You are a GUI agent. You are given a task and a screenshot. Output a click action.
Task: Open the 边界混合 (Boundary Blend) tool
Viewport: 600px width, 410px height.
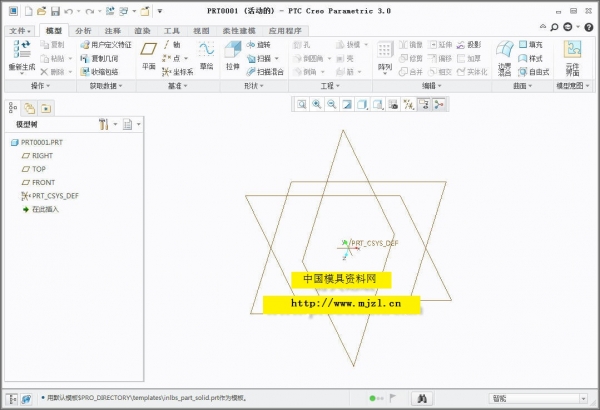505,58
